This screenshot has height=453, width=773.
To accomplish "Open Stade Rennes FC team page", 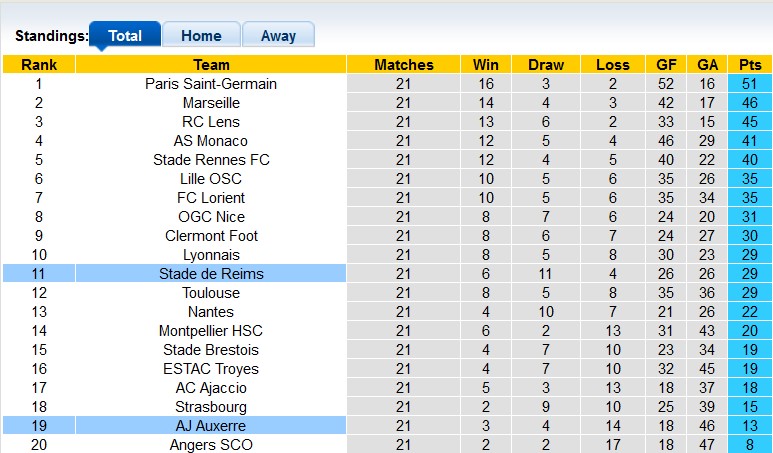I will 211,160.
